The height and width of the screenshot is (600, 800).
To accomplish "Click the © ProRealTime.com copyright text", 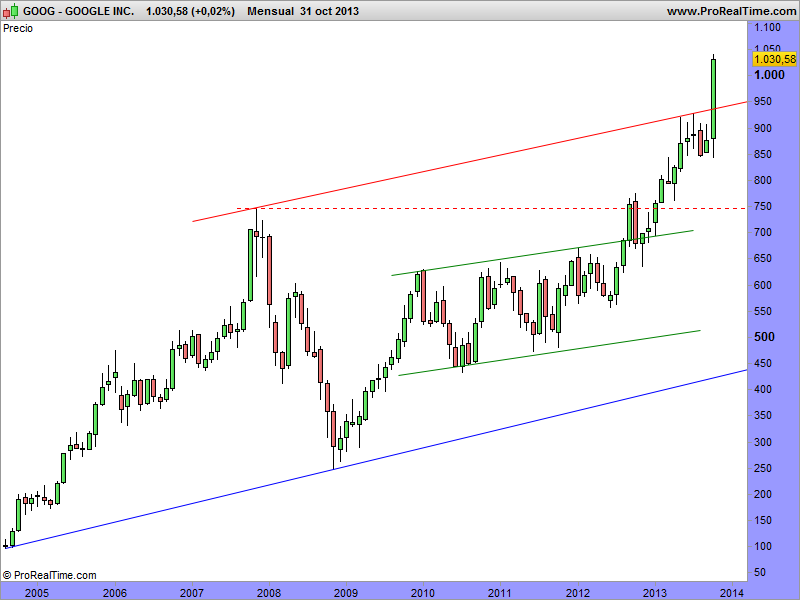I will (x=49, y=576).
